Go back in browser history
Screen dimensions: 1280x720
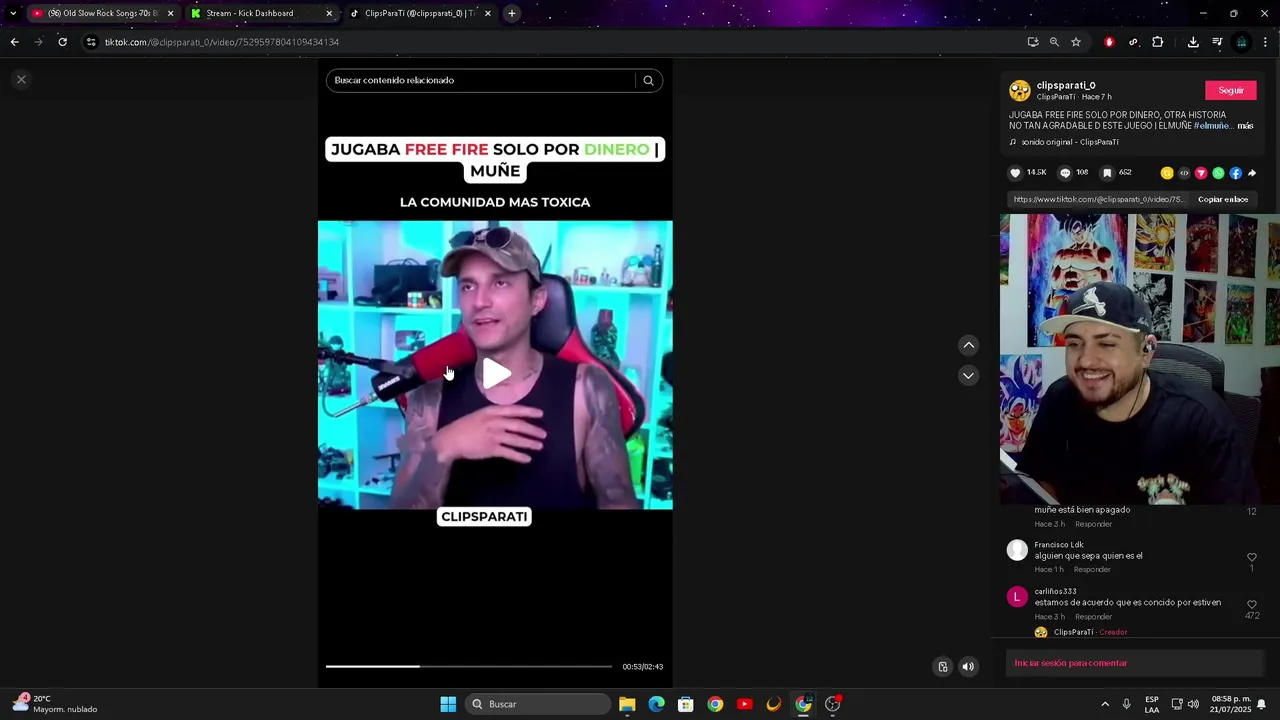14,42
